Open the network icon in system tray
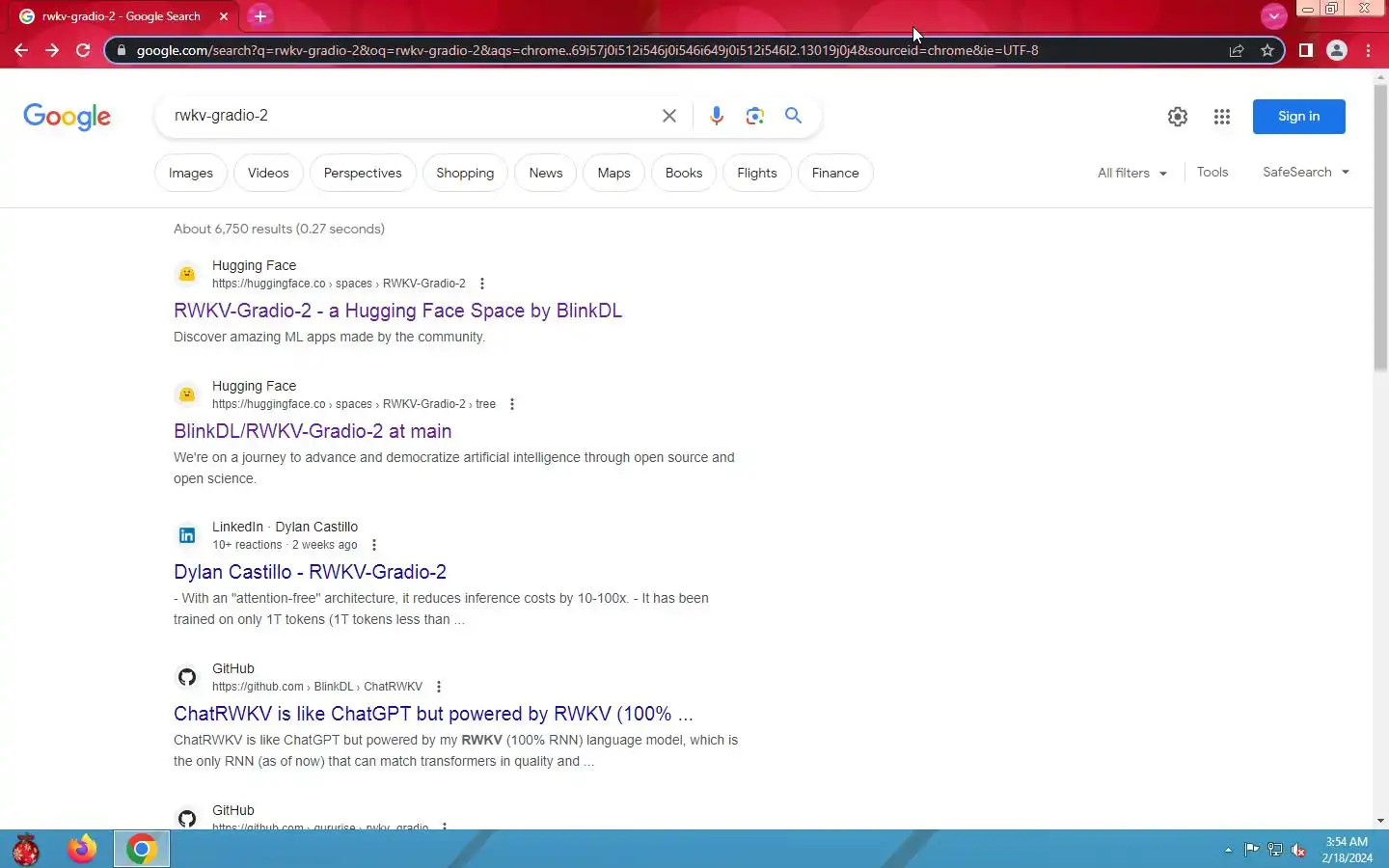This screenshot has height=868, width=1389. pyautogui.click(x=1275, y=850)
